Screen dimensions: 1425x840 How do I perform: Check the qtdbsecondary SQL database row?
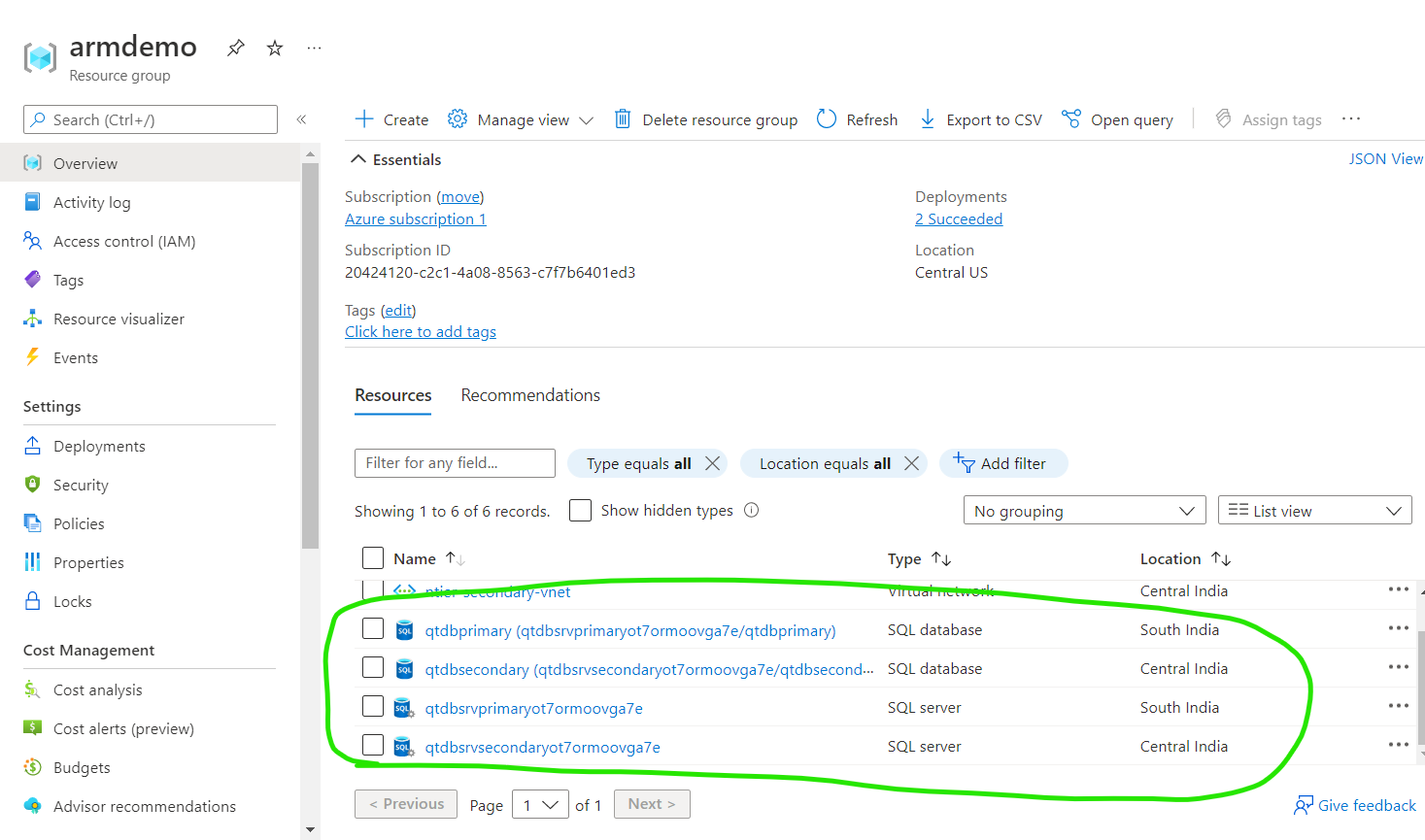[373, 667]
